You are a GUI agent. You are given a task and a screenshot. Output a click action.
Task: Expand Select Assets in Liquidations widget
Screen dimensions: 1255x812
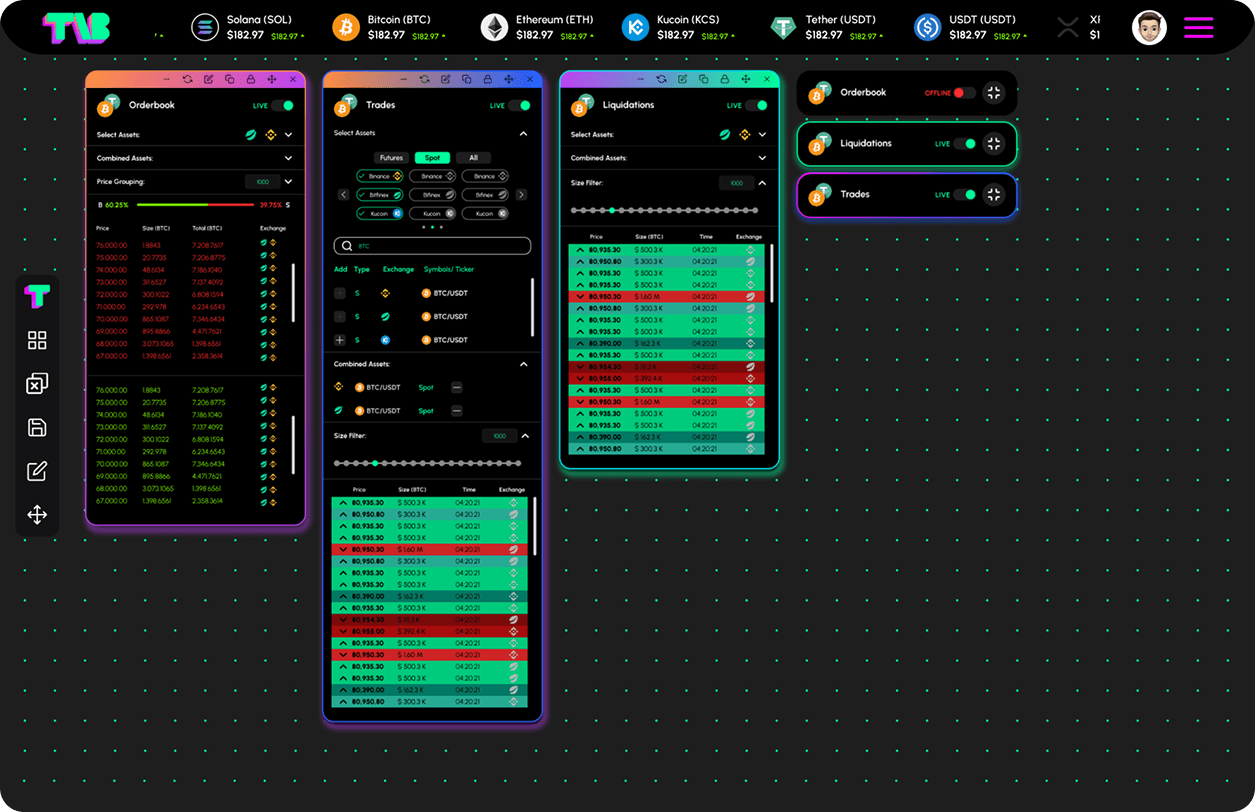[762, 134]
